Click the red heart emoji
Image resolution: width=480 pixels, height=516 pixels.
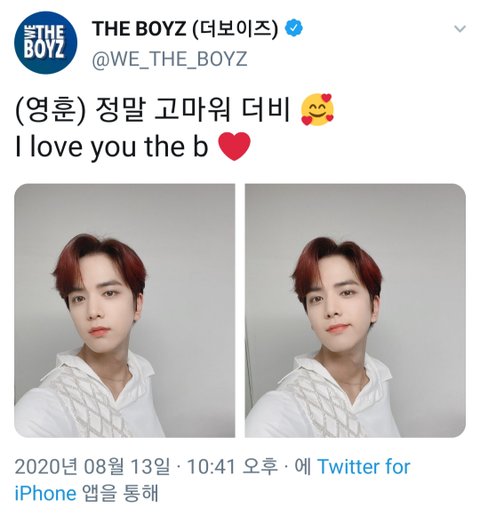234,146
